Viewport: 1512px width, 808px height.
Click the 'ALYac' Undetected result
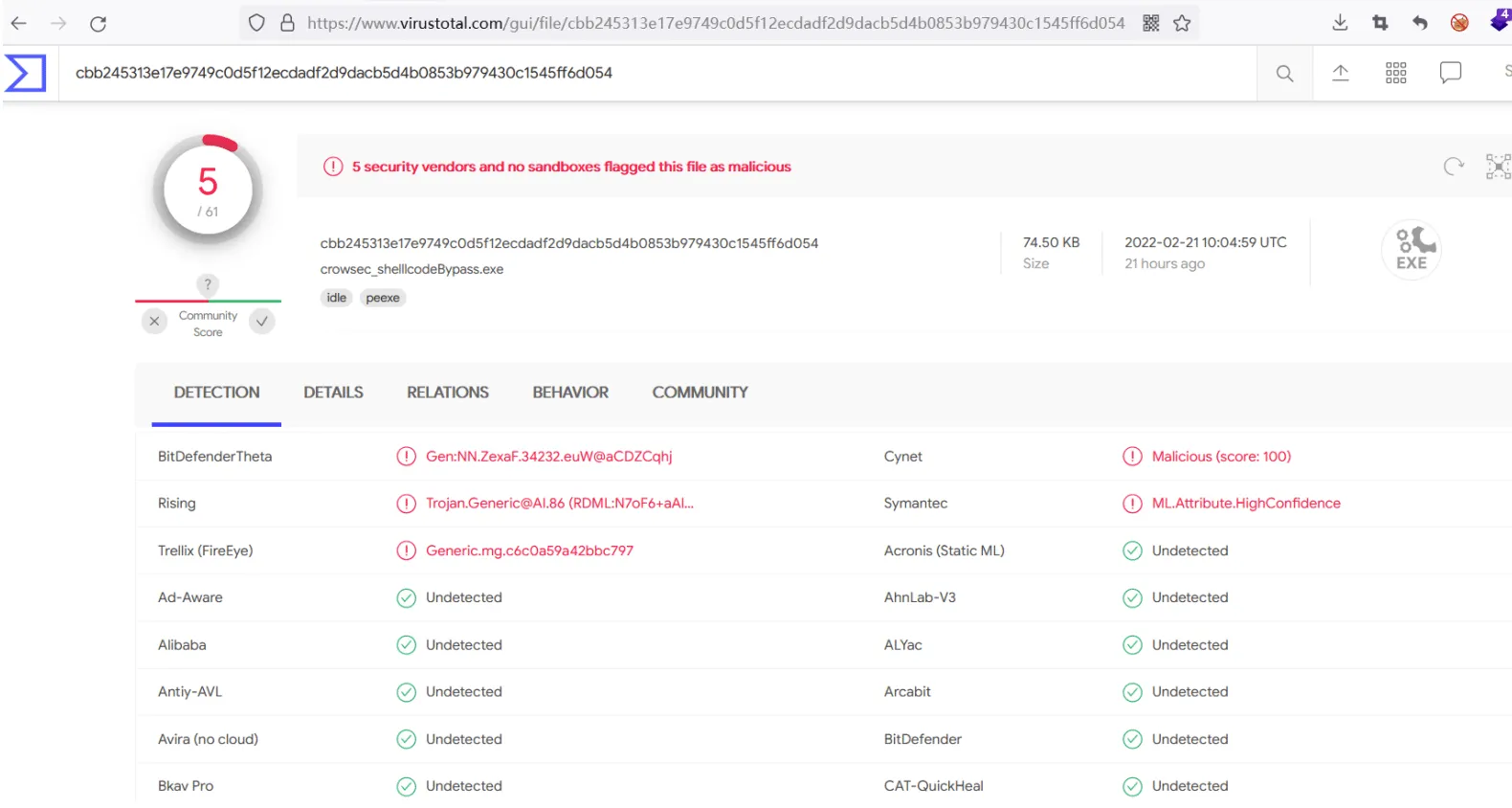1190,645
